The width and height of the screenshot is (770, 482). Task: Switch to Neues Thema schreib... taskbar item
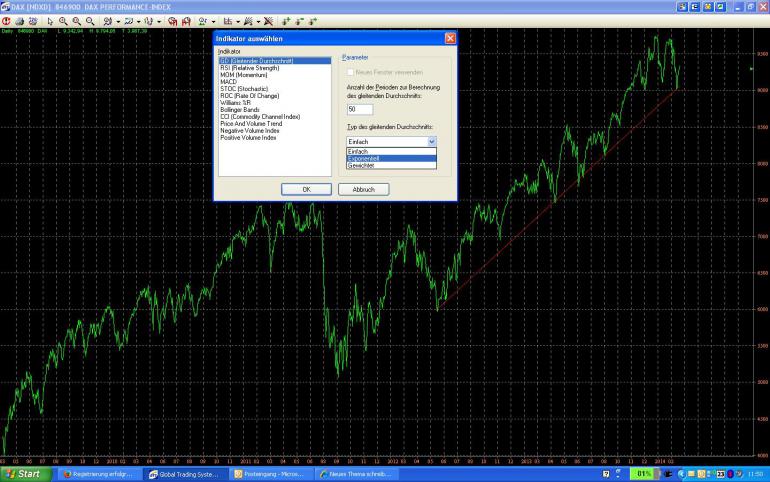click(x=357, y=474)
